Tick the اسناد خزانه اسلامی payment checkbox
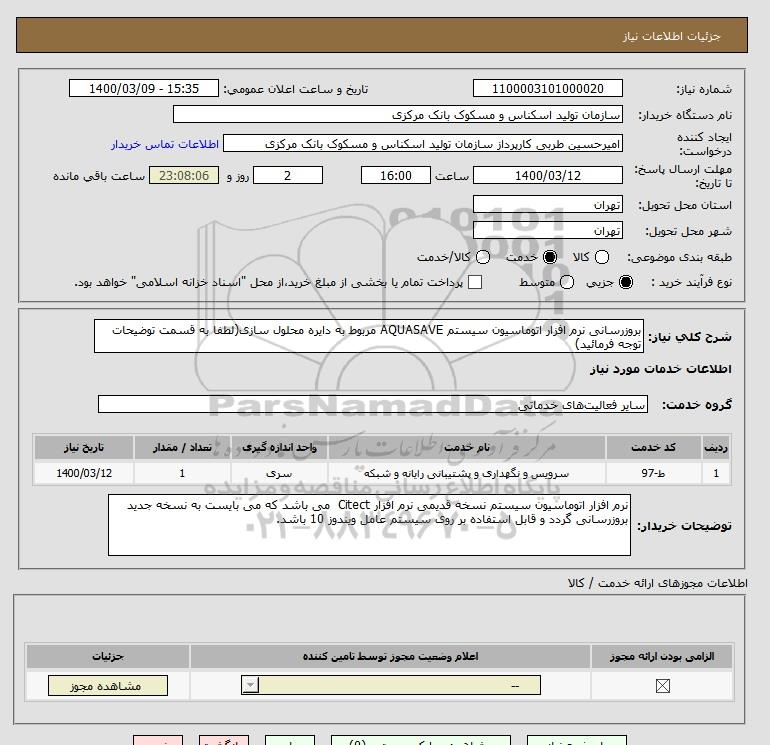 [475, 282]
